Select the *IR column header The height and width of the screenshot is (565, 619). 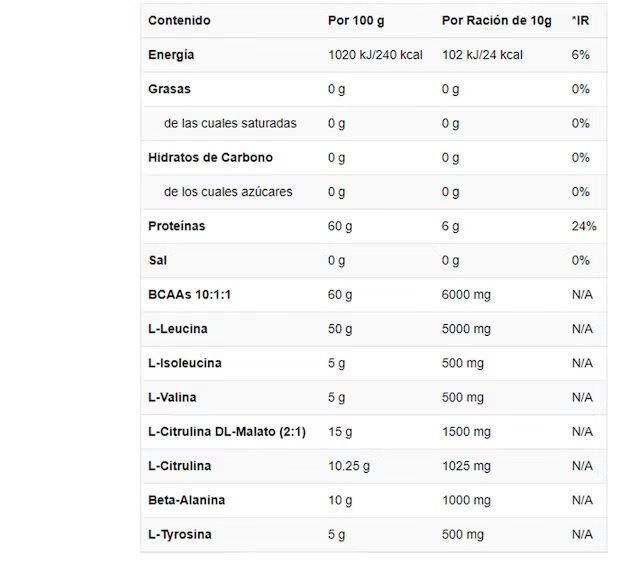(x=580, y=21)
